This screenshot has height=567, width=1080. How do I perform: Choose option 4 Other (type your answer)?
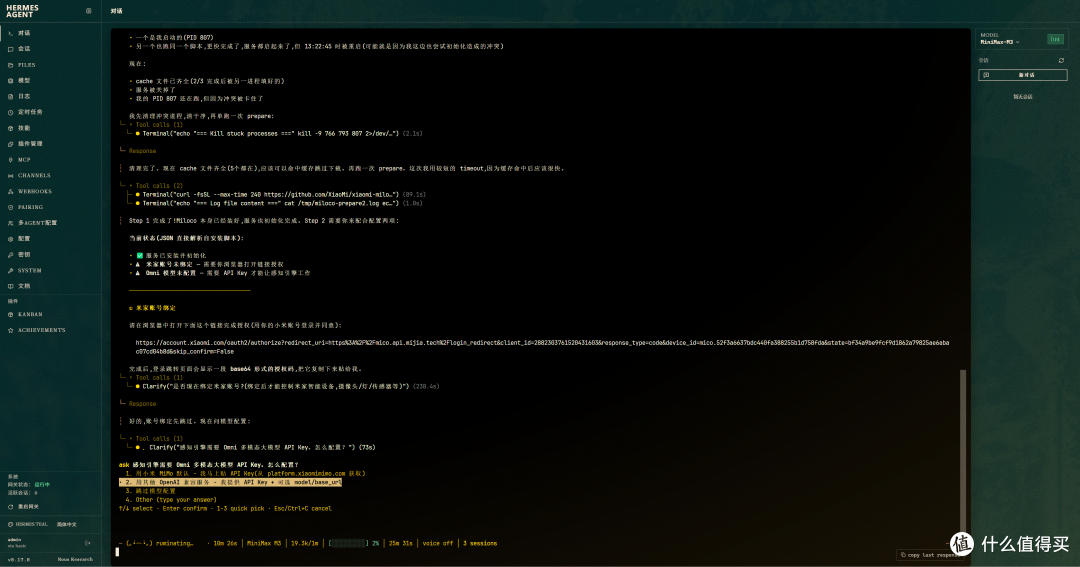pyautogui.click(x=171, y=499)
